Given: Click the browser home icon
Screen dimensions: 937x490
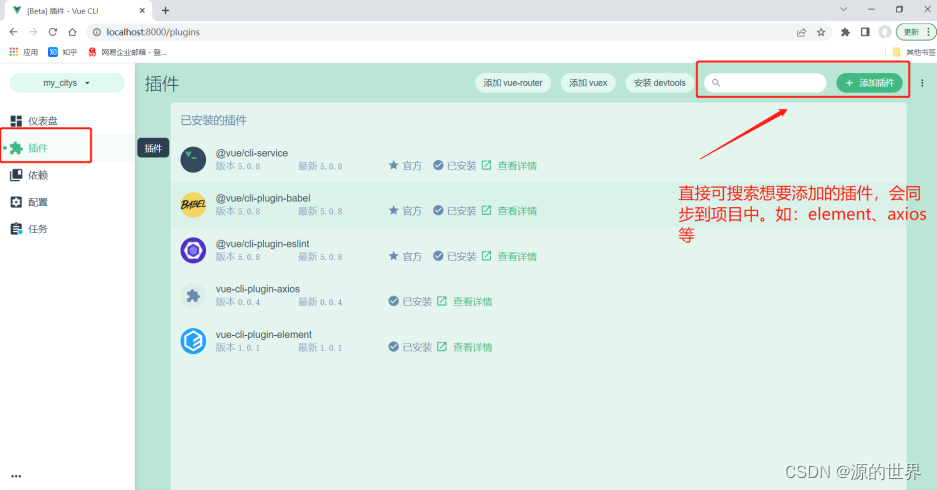Looking at the screenshot, I should 72,32.
